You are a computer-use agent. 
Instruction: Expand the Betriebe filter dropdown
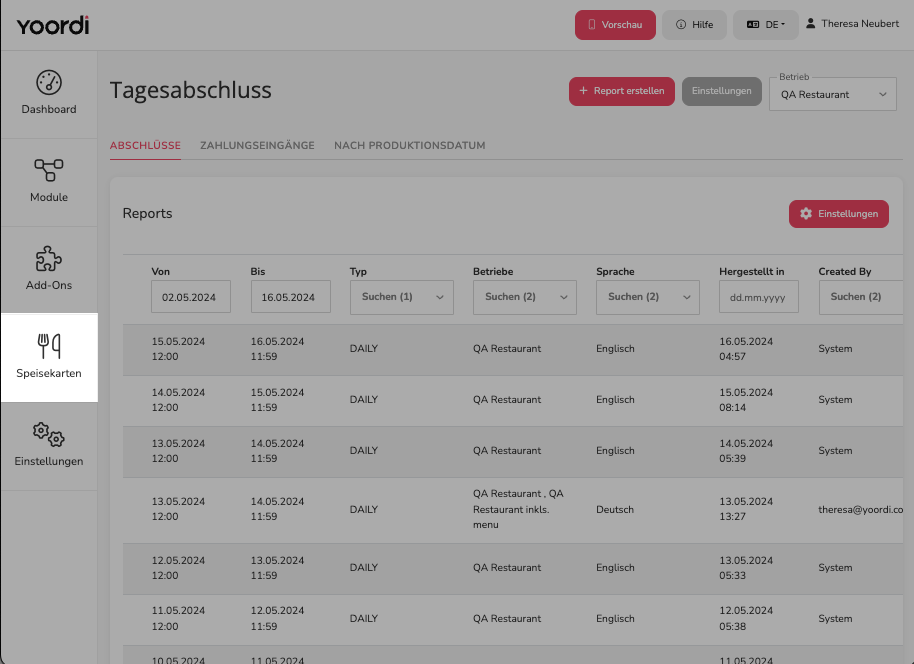tap(525, 297)
